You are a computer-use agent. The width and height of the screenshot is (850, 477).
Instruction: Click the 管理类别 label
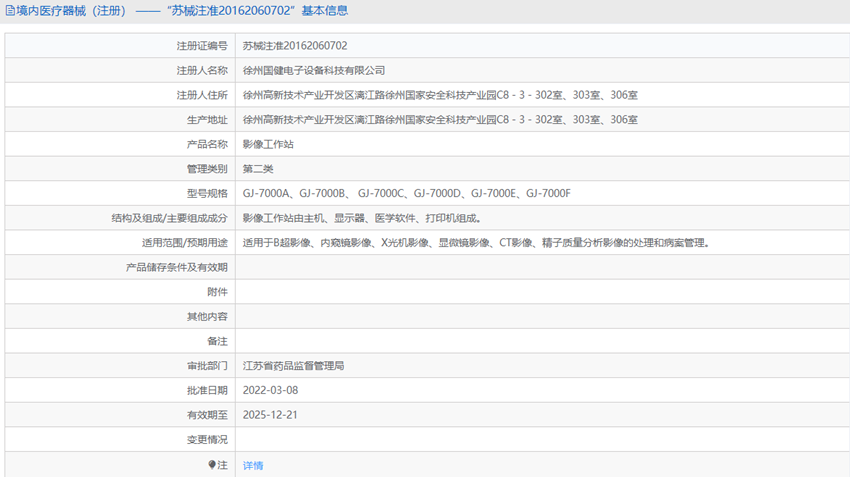point(207,169)
